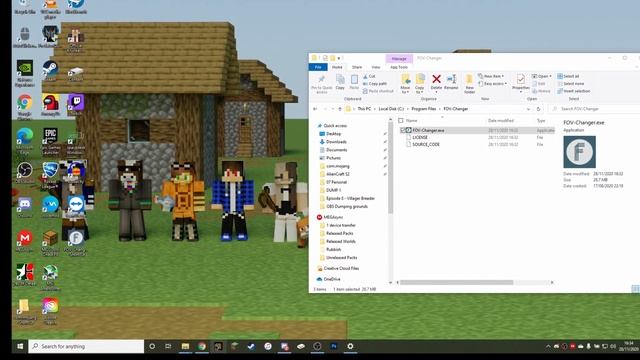Screen dimensions: 640x360
Task: Switch to the Home ribbon tab
Action: coord(337,67)
